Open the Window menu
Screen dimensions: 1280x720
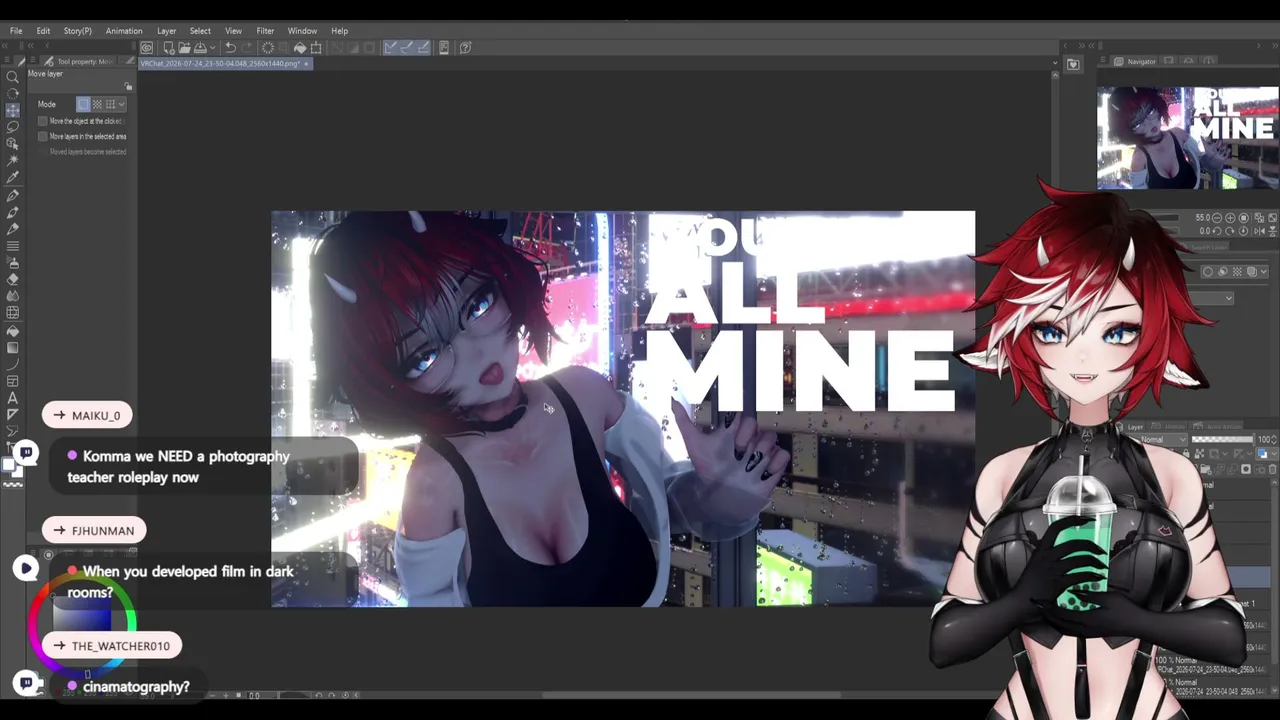click(x=302, y=31)
